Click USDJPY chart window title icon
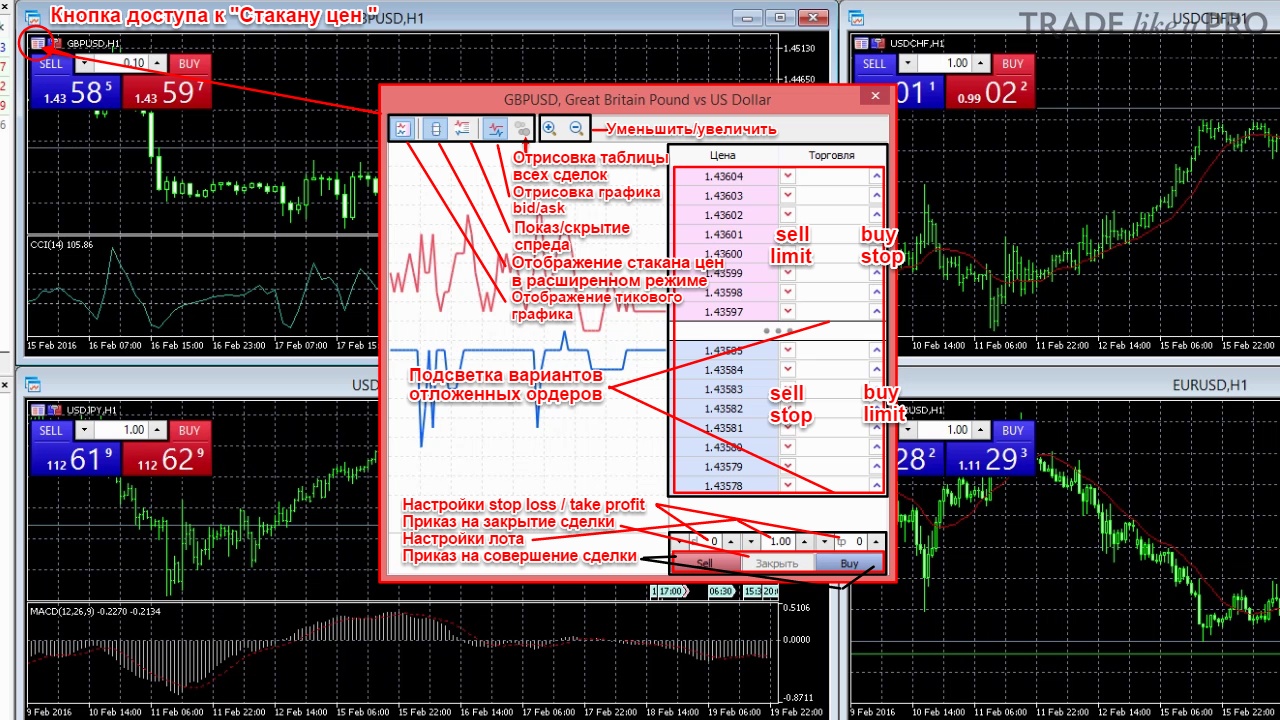This screenshot has width=1280, height=720. (33, 384)
